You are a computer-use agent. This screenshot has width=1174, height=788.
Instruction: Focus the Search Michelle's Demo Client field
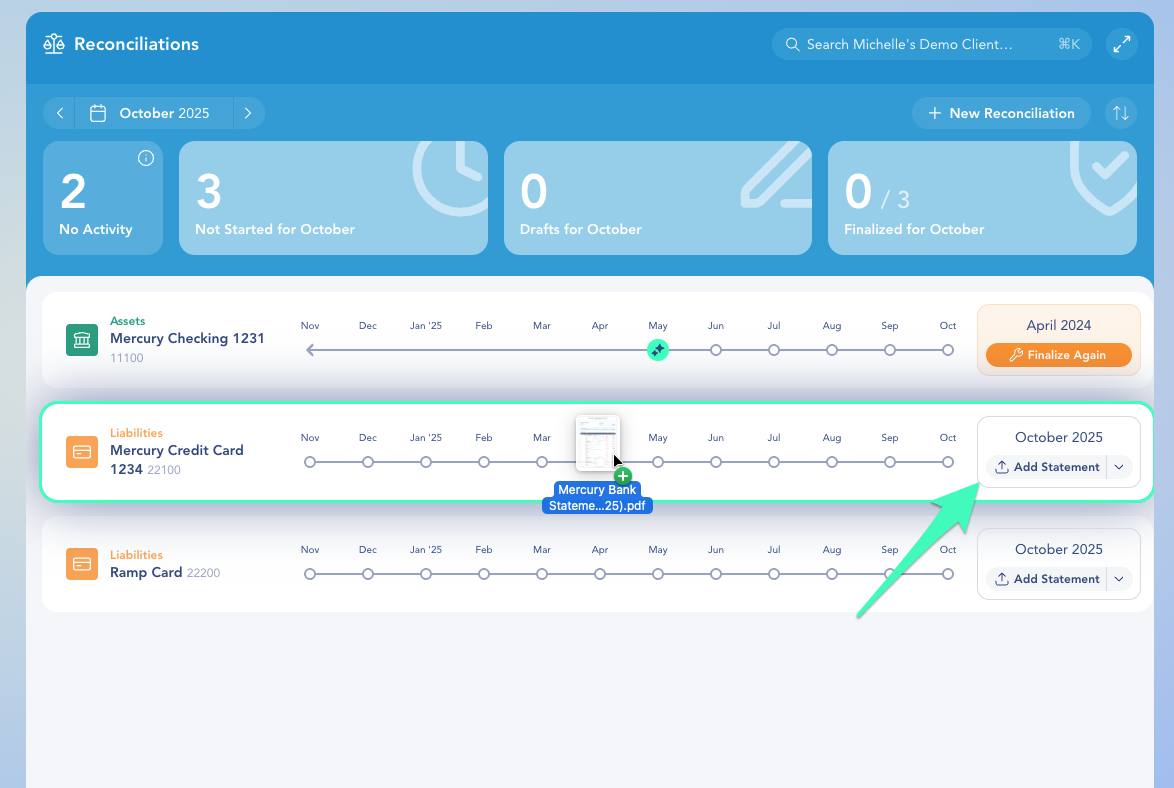[931, 44]
